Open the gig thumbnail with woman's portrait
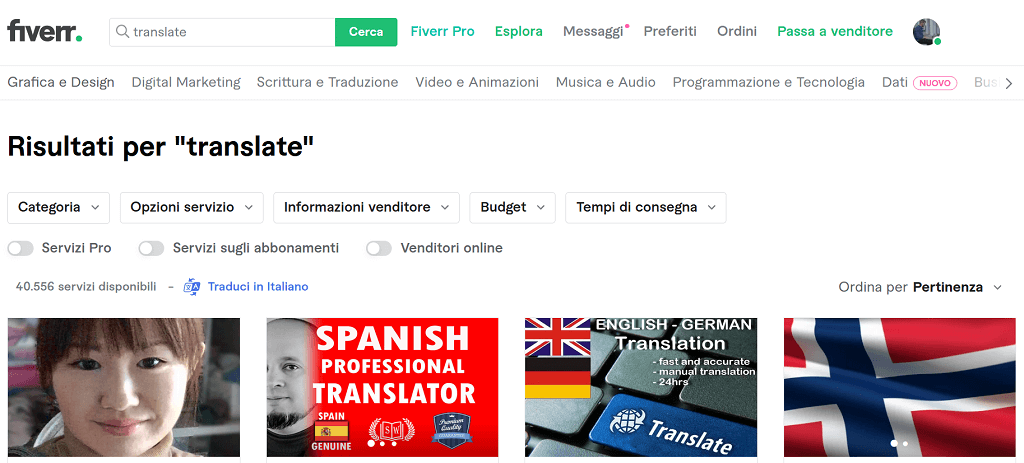The image size is (1024, 463). pos(123,387)
